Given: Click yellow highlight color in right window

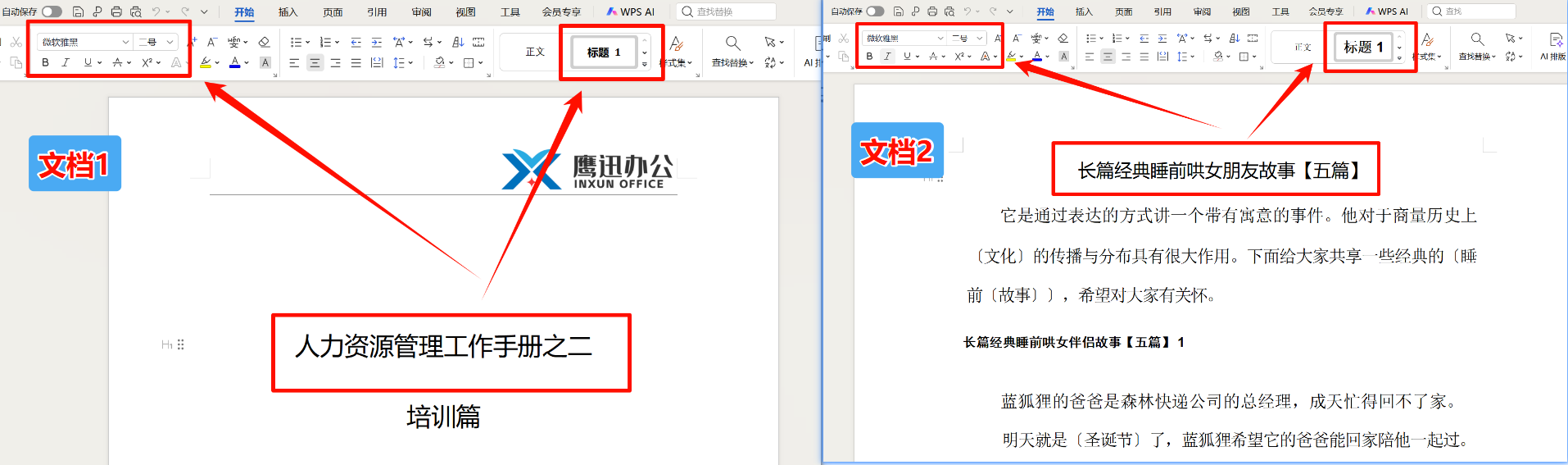Looking at the screenshot, I should [x=1012, y=57].
